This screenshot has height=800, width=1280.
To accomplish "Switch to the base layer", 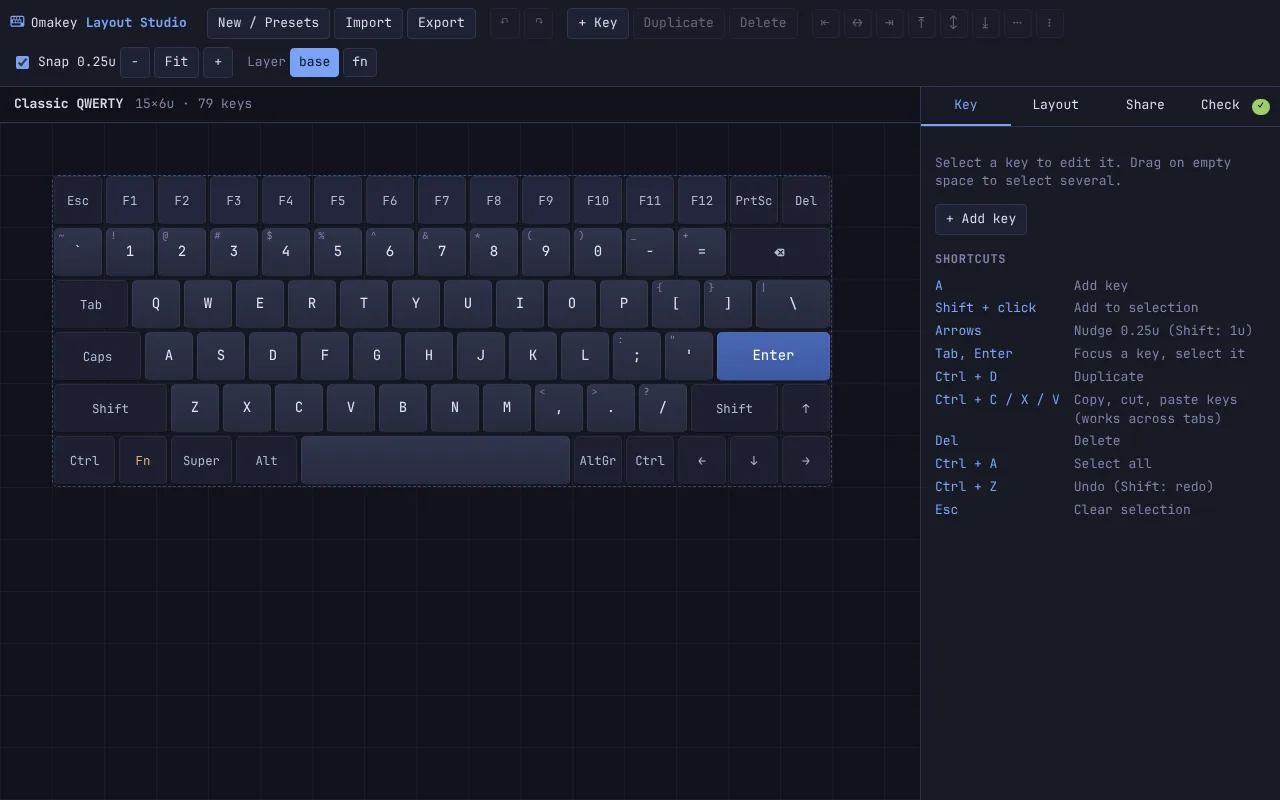I will (314, 62).
